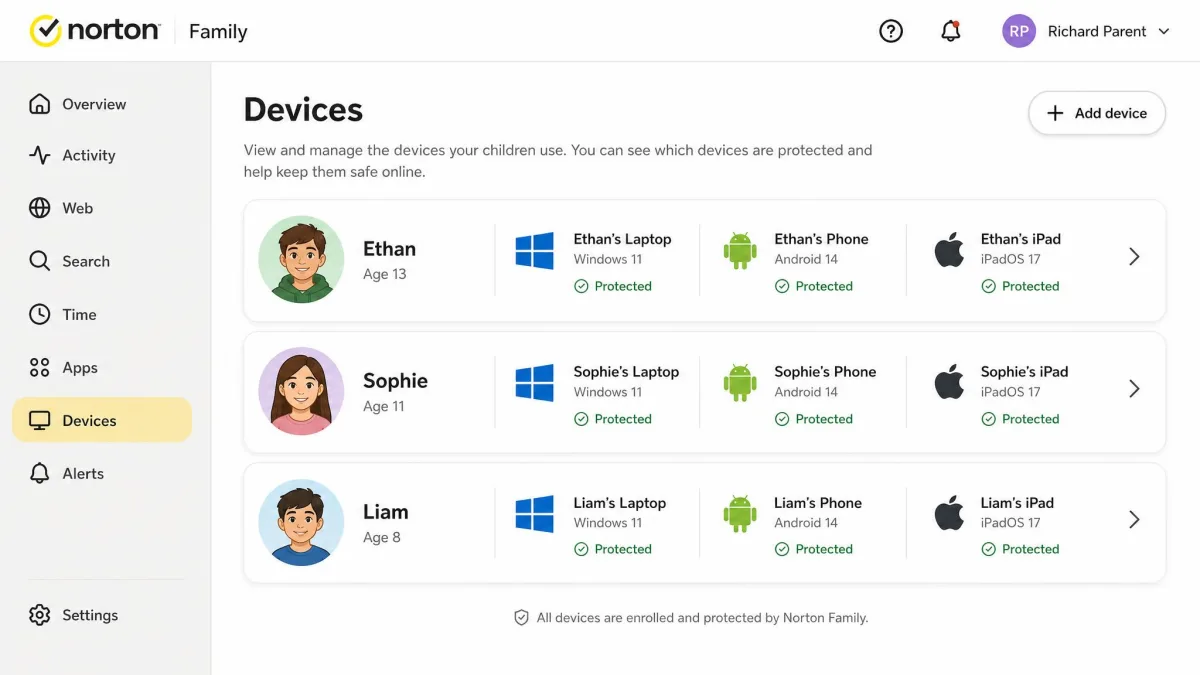Click the RP profile avatar

[1019, 31]
